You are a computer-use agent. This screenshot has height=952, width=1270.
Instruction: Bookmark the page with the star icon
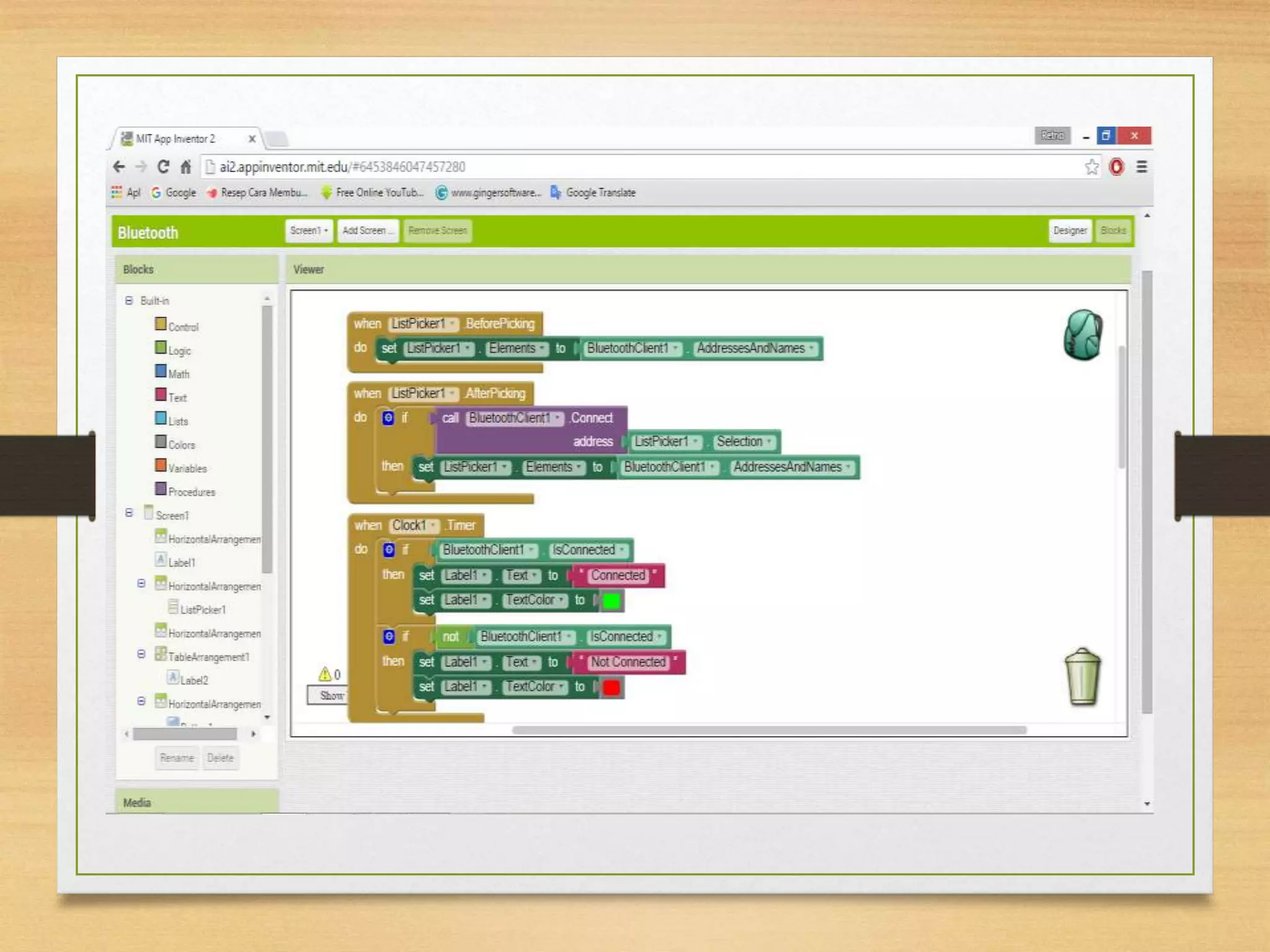pos(1091,167)
